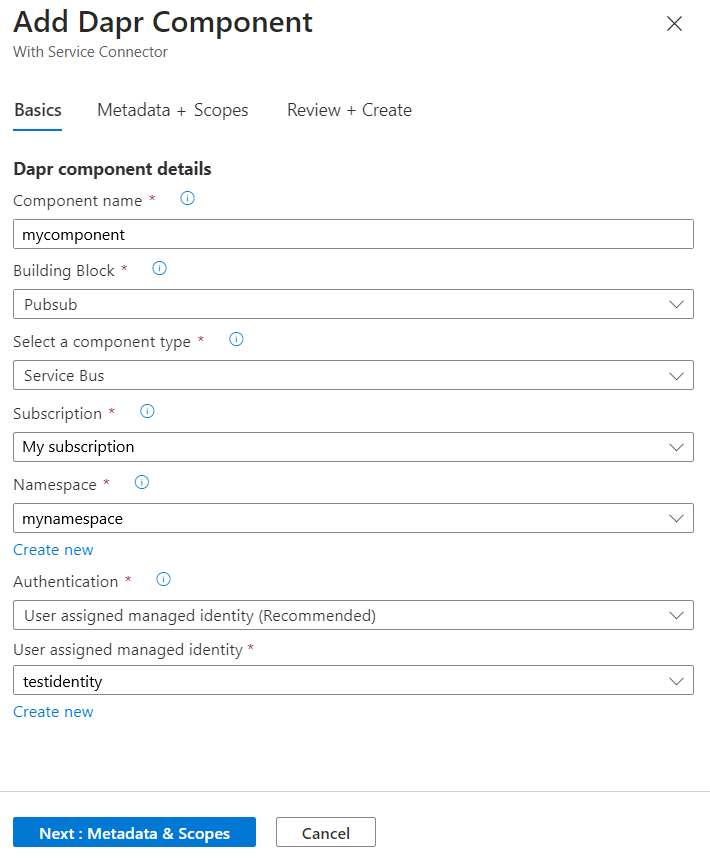Screen dimensions: 710x860
Task: Edit the Component name field
Action: point(353,234)
